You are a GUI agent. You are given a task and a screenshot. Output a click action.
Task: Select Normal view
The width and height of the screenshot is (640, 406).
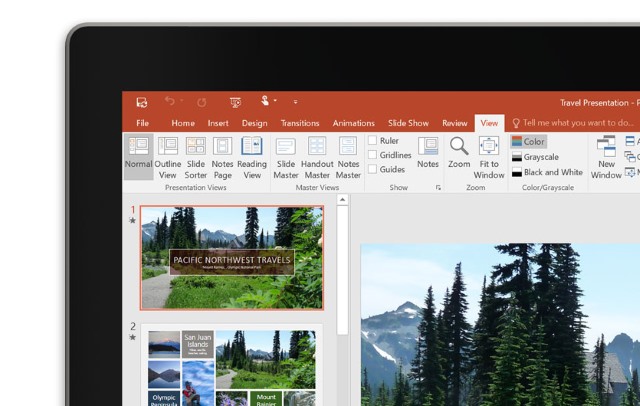pos(138,156)
